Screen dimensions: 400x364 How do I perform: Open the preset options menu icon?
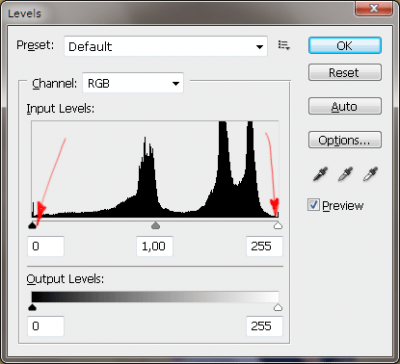pyautogui.click(x=284, y=45)
